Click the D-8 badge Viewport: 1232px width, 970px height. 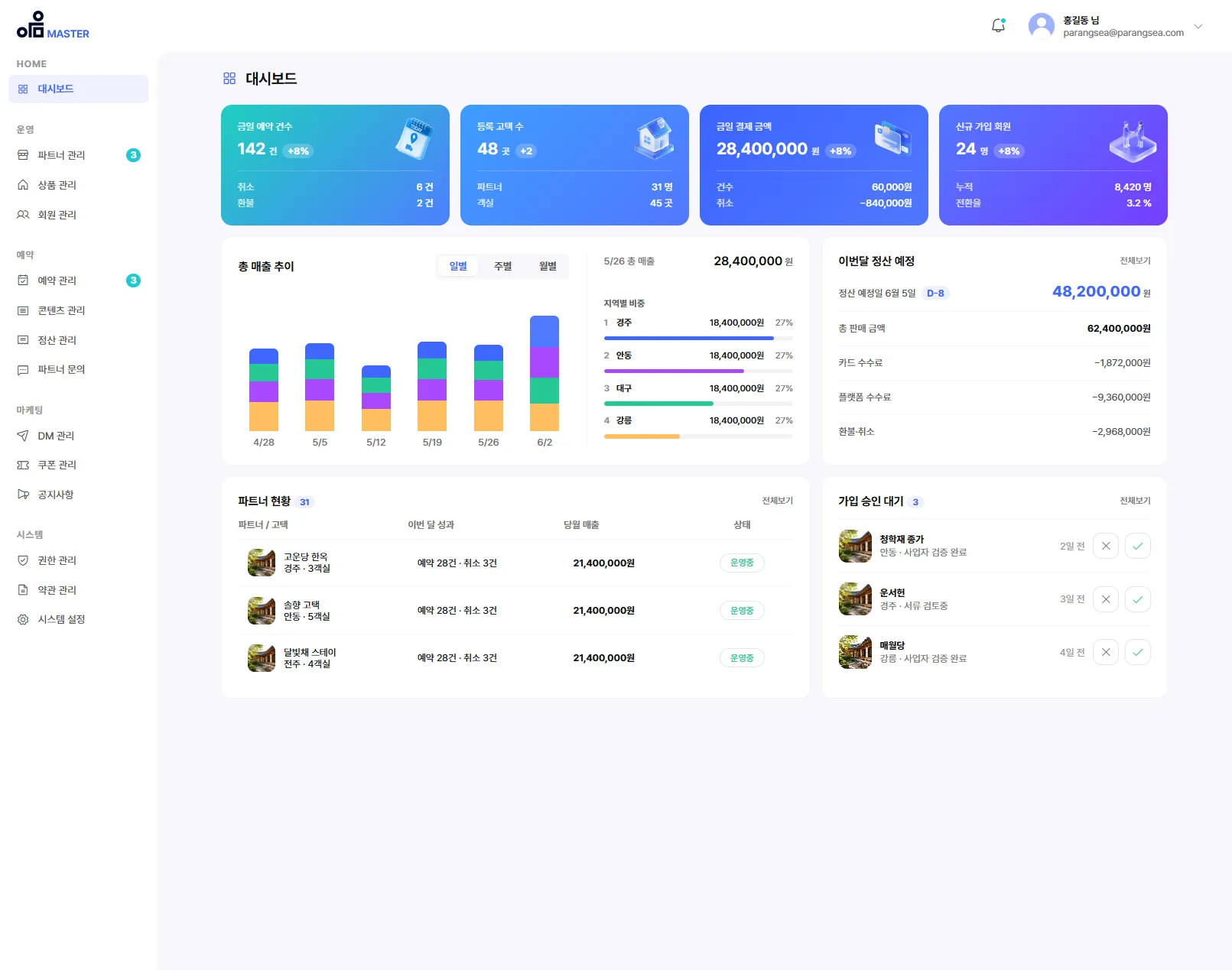point(935,294)
